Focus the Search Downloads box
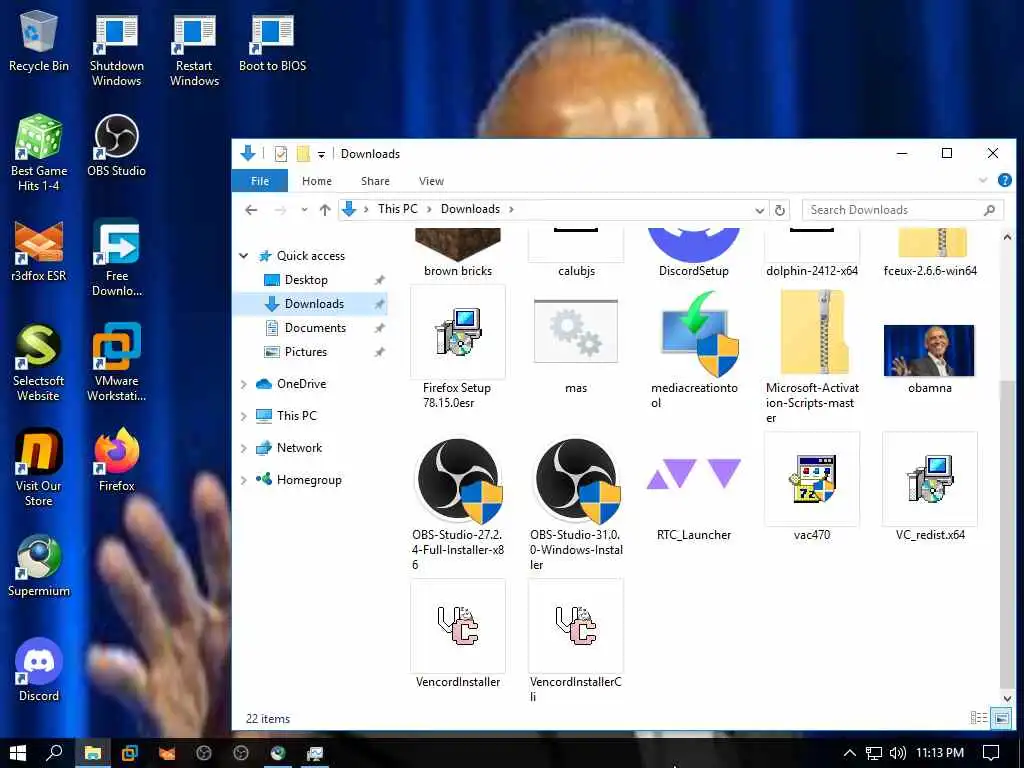 (903, 210)
